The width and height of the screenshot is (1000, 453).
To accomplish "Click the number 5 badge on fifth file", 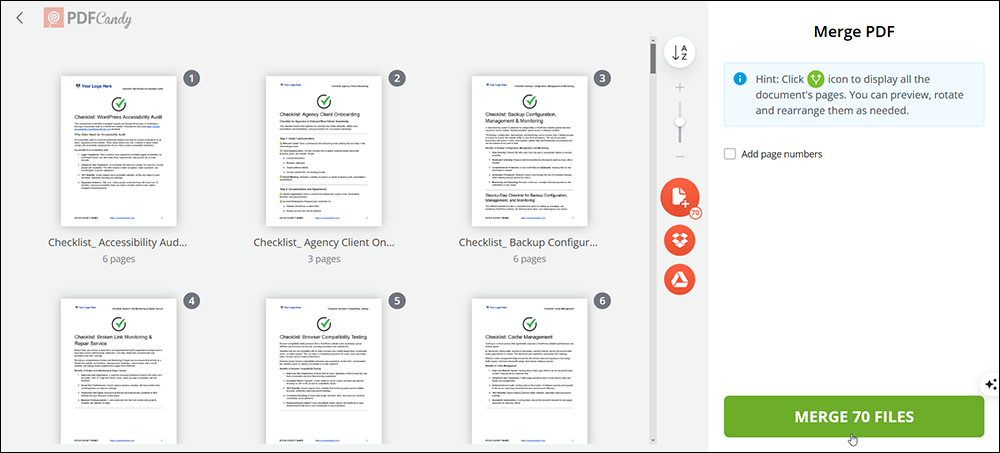I will click(397, 300).
